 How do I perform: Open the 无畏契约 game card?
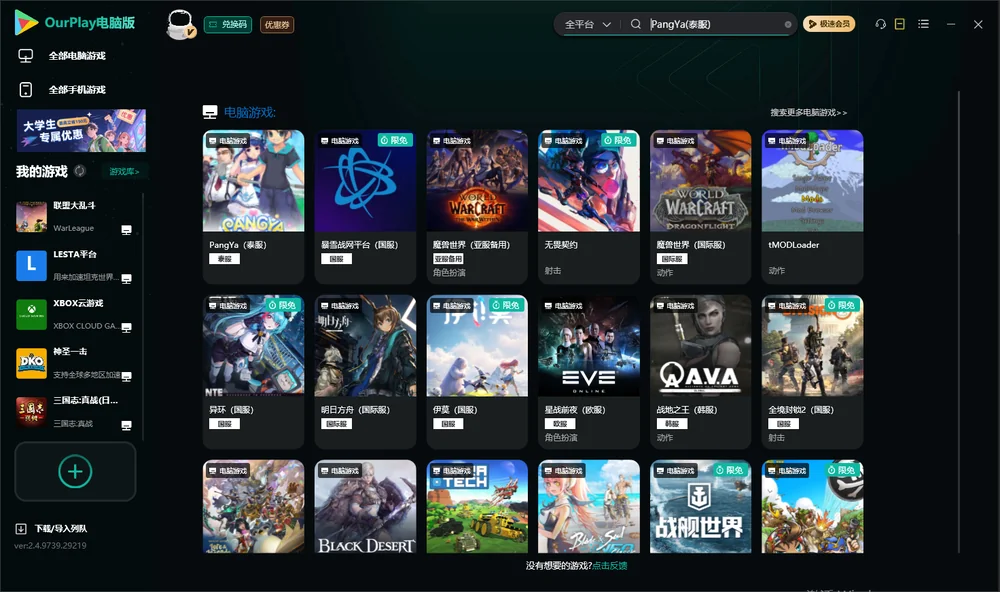(x=589, y=207)
